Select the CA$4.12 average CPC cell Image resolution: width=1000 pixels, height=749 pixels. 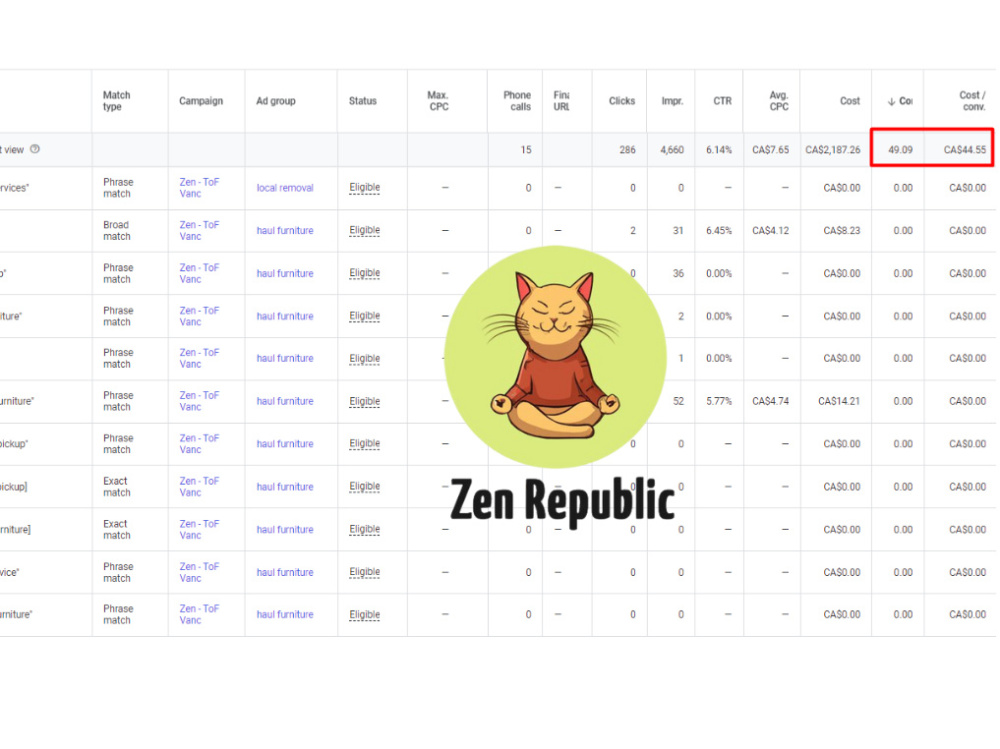pyautogui.click(x=770, y=231)
